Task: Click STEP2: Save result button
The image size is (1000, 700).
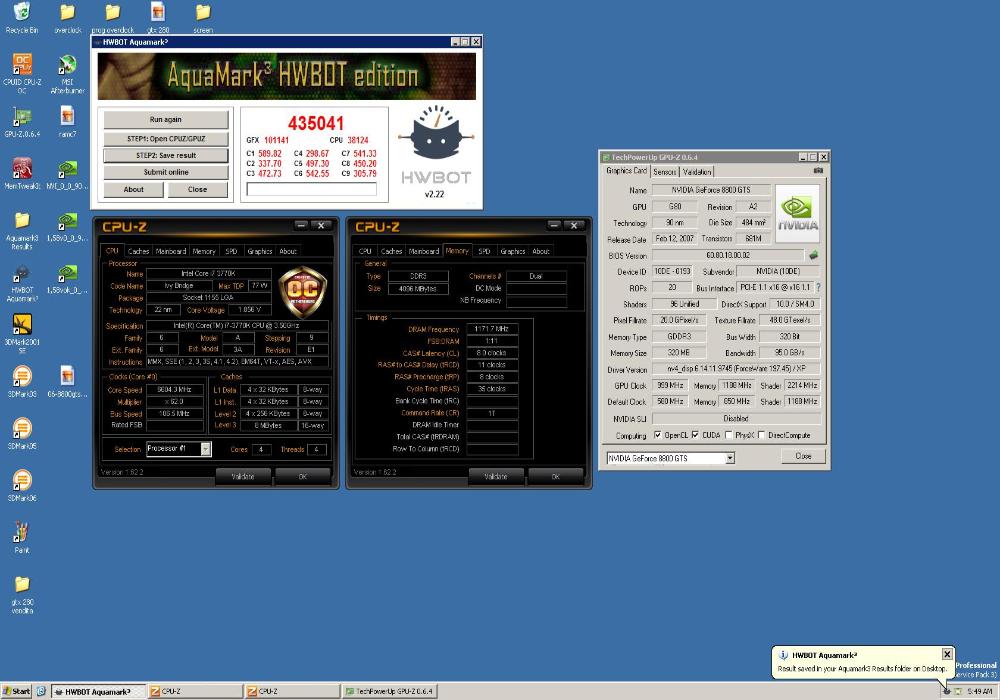Action: click(166, 156)
